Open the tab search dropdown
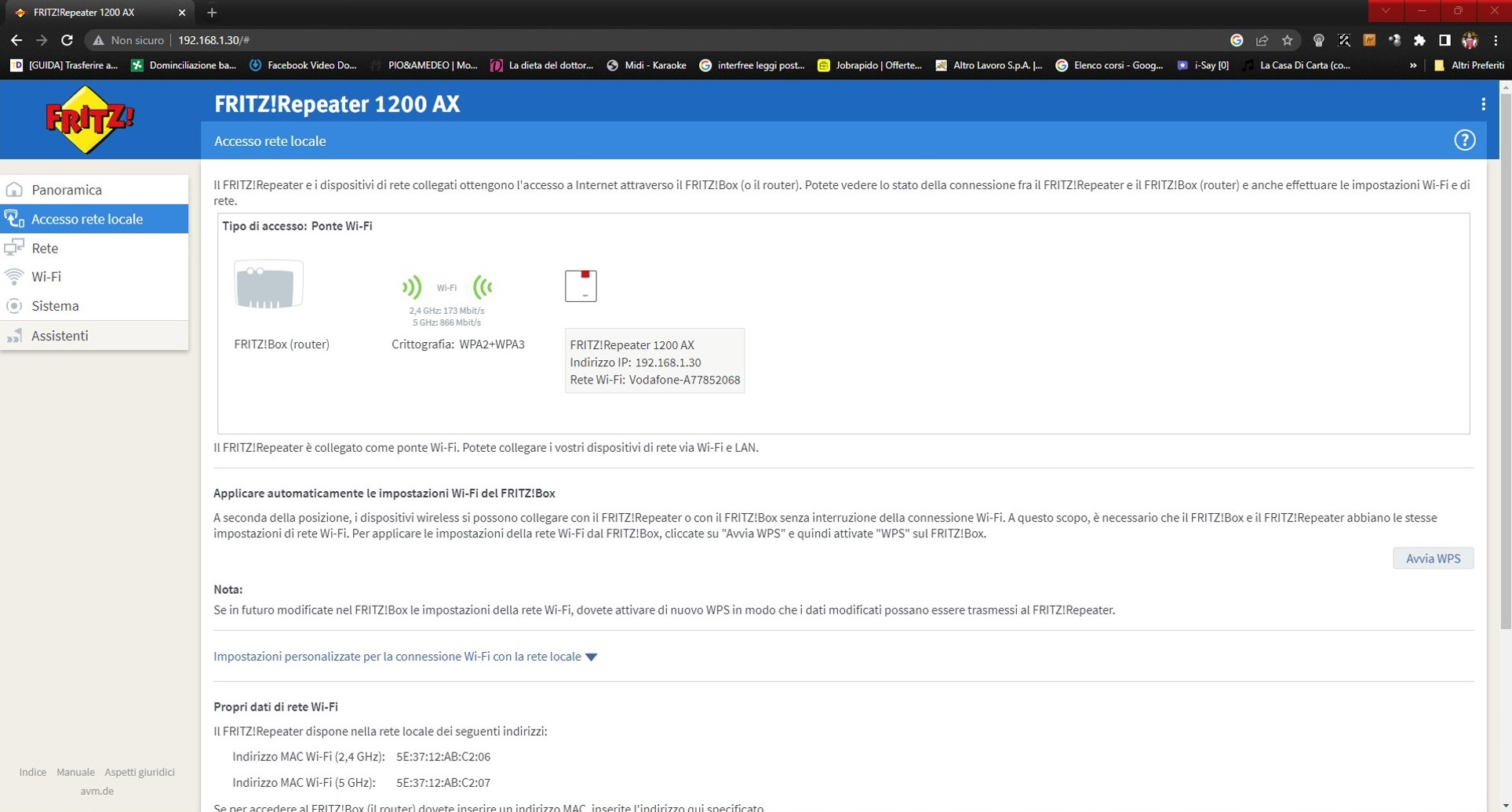The height and width of the screenshot is (812, 1512). (x=1386, y=11)
